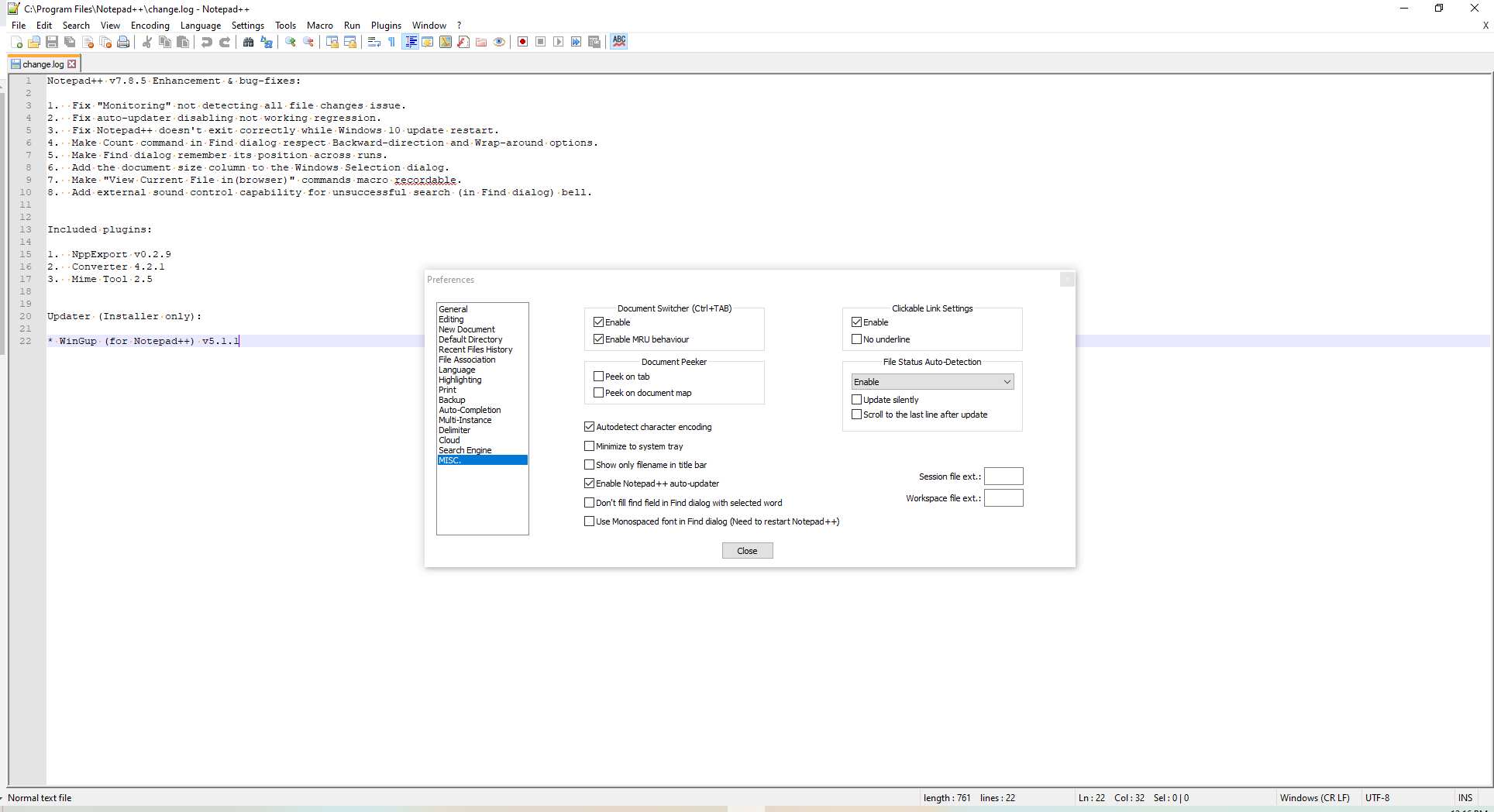Check Scroll to the last line after update

[x=856, y=415]
